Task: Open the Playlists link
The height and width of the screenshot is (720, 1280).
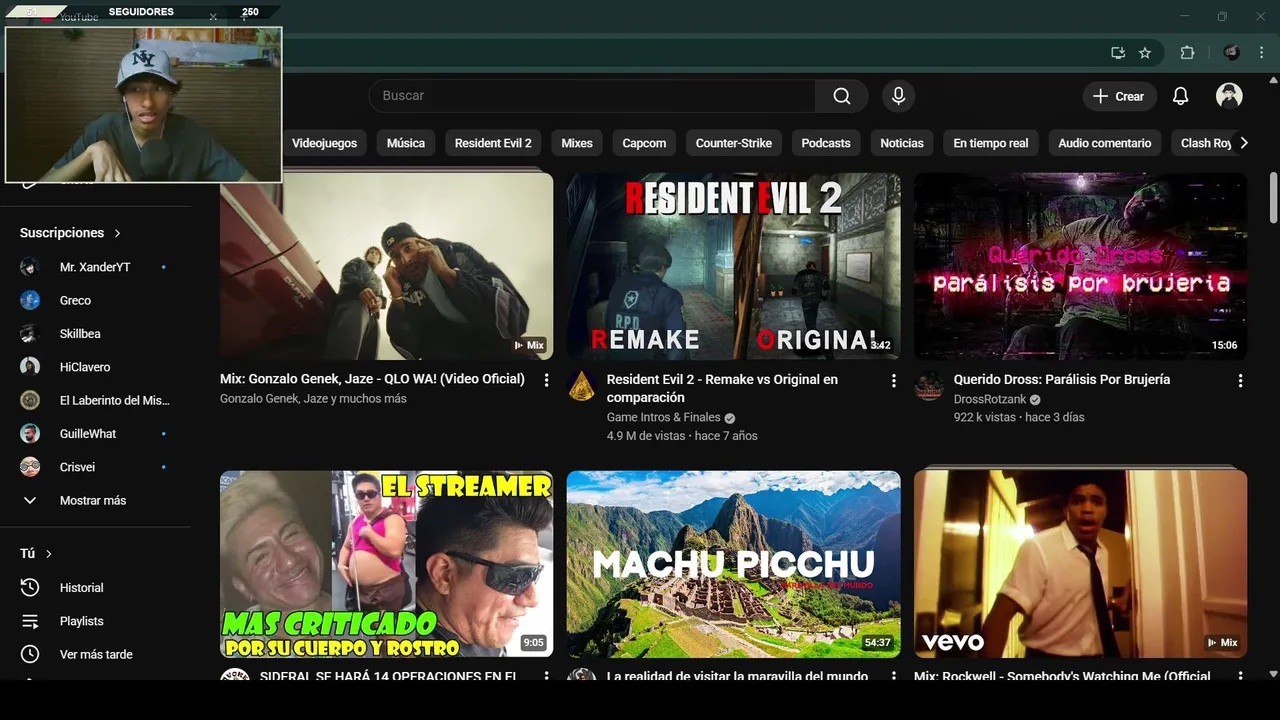Action: (x=81, y=621)
